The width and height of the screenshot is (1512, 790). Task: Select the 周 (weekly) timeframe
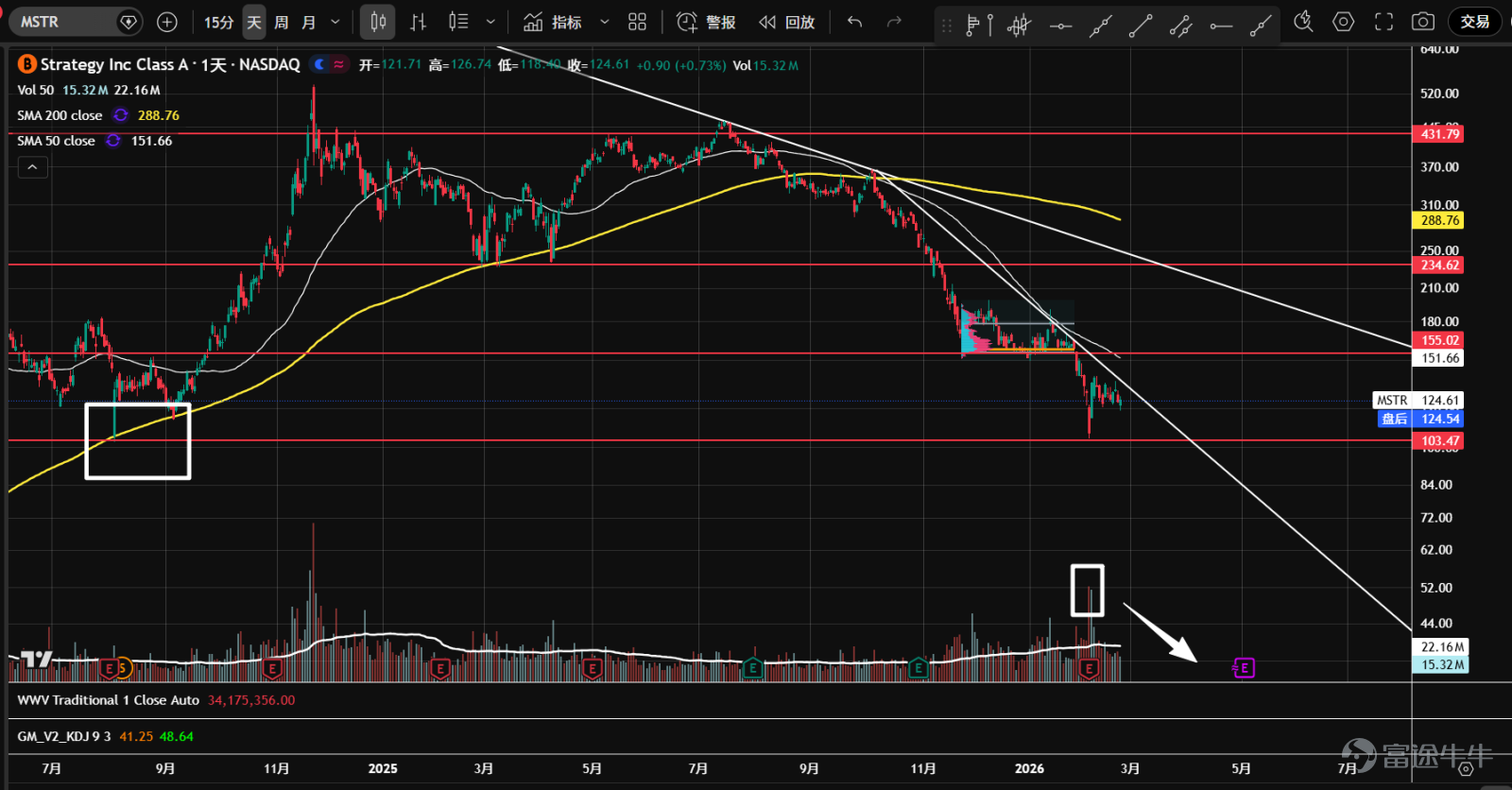click(x=282, y=22)
